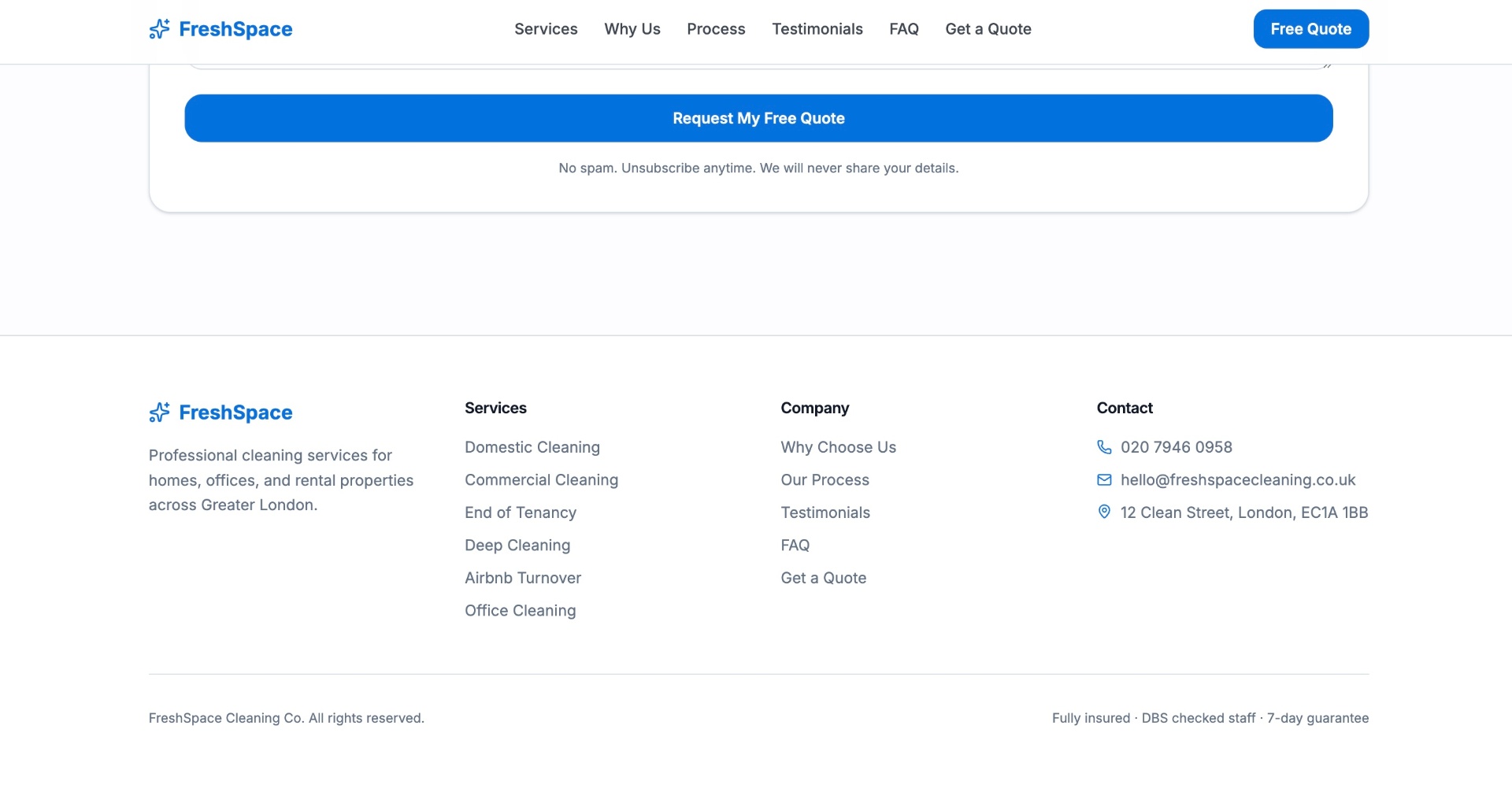This screenshot has height=788, width=1512.
Task: Click Get a Quote link under Company
Action: pyautogui.click(x=824, y=578)
